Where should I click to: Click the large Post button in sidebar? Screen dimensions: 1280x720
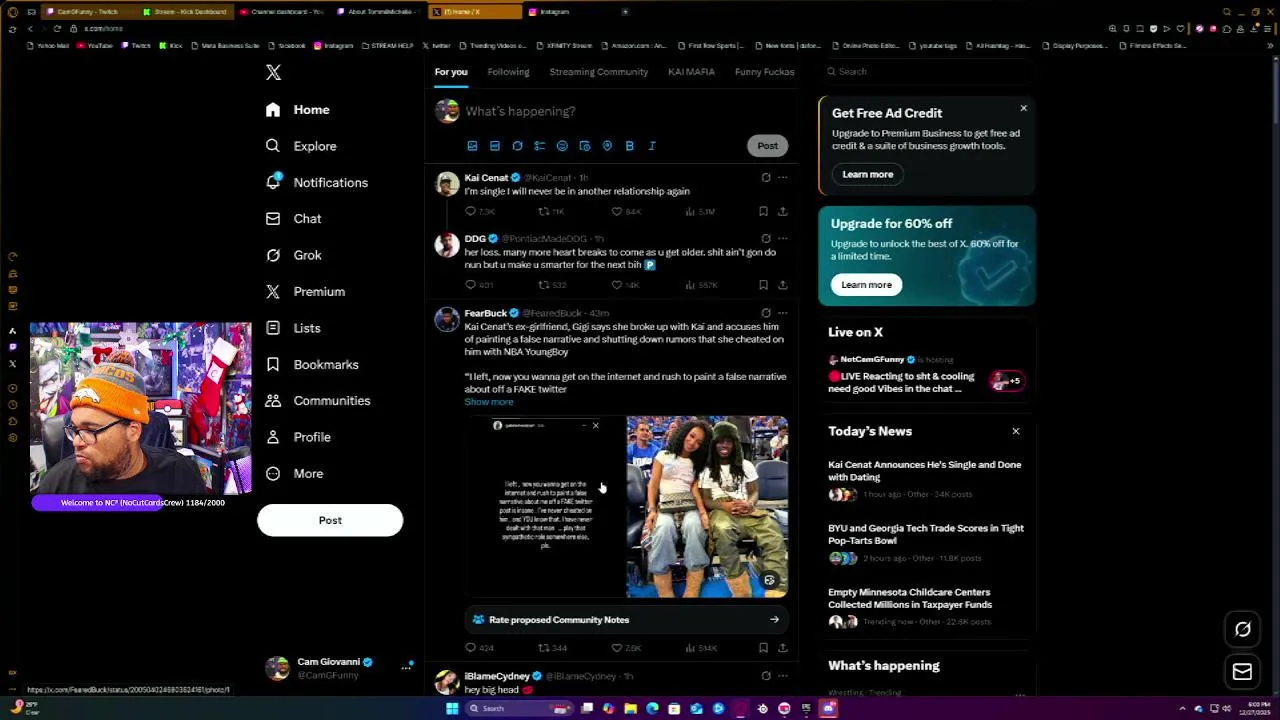pyautogui.click(x=330, y=520)
